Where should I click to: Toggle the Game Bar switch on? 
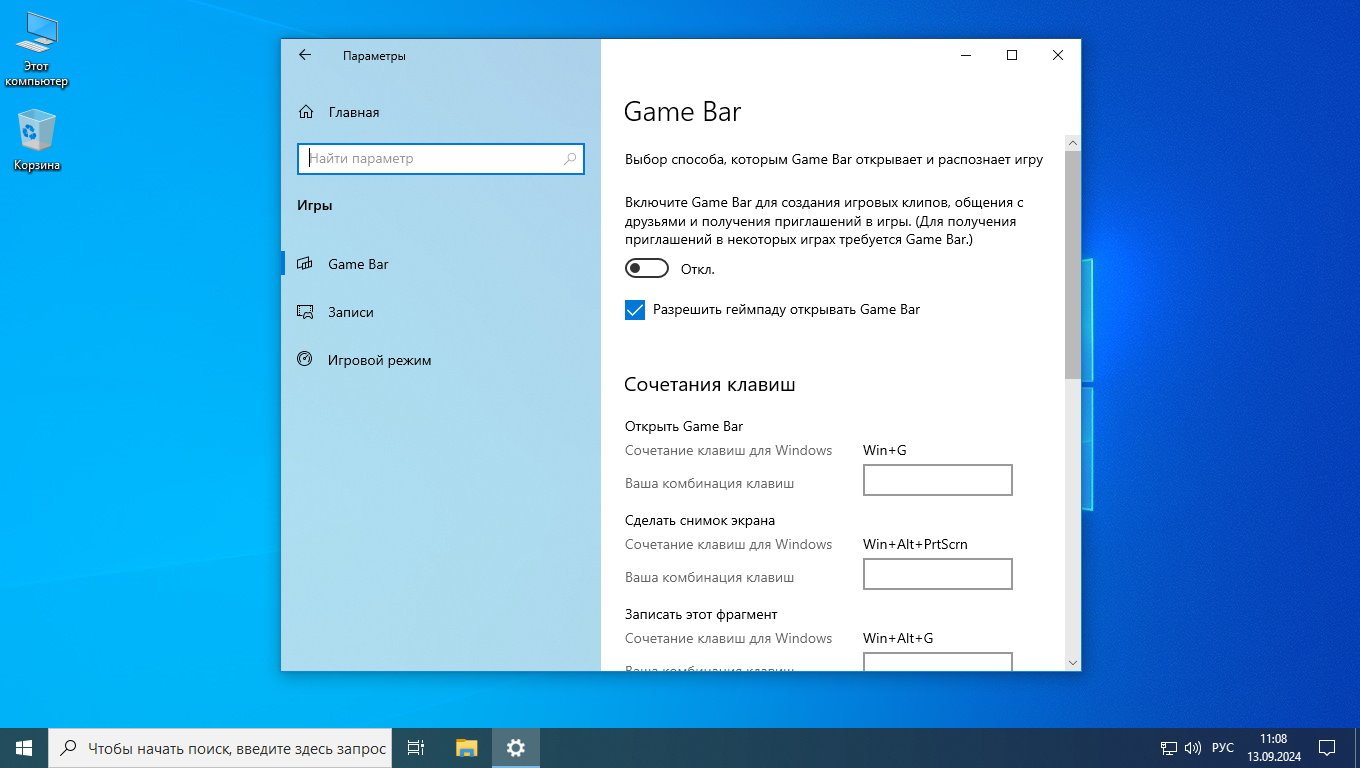647,269
